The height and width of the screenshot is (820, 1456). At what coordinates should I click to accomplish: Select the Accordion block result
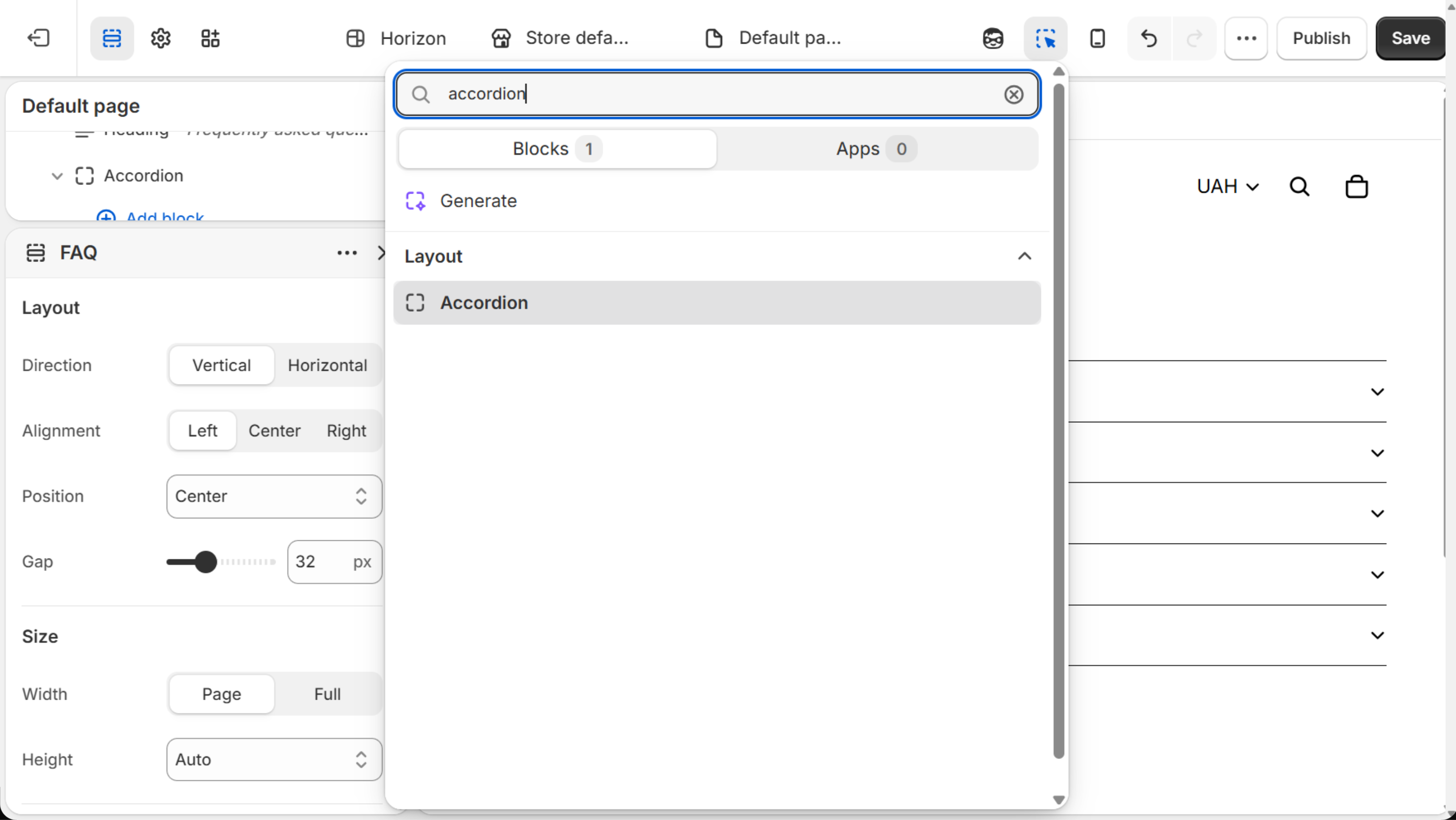point(717,303)
